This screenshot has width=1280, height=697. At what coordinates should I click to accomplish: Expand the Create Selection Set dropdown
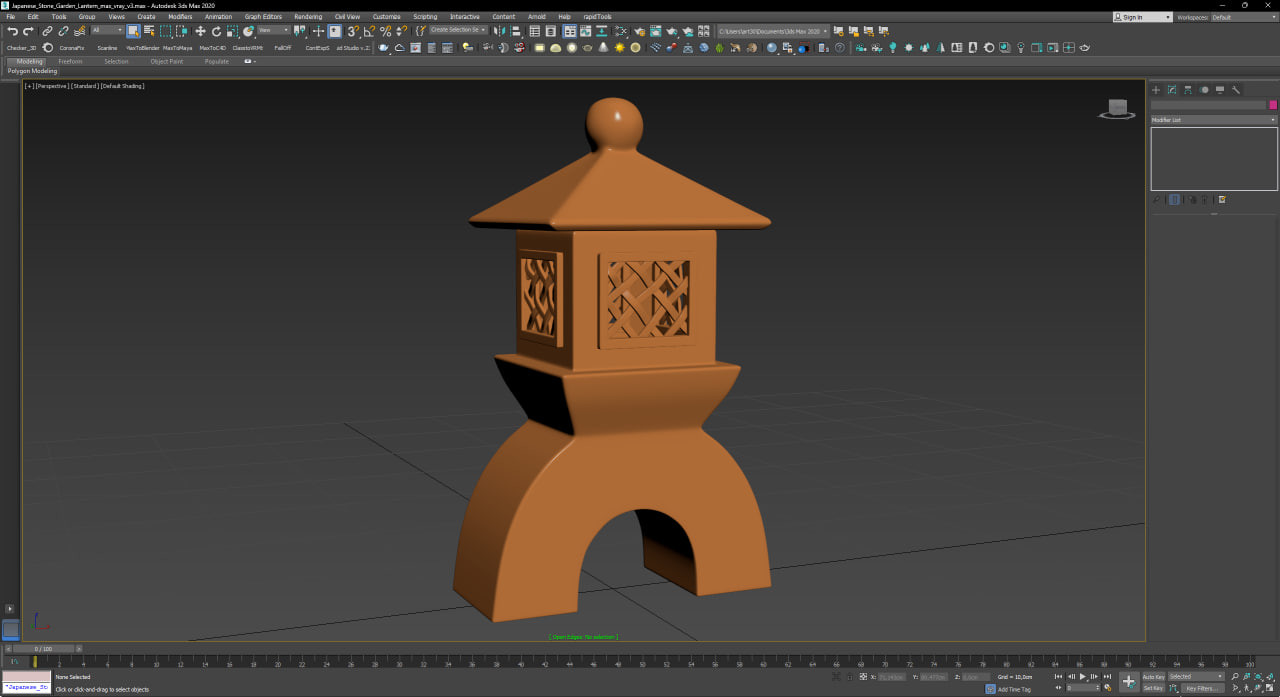click(458, 30)
